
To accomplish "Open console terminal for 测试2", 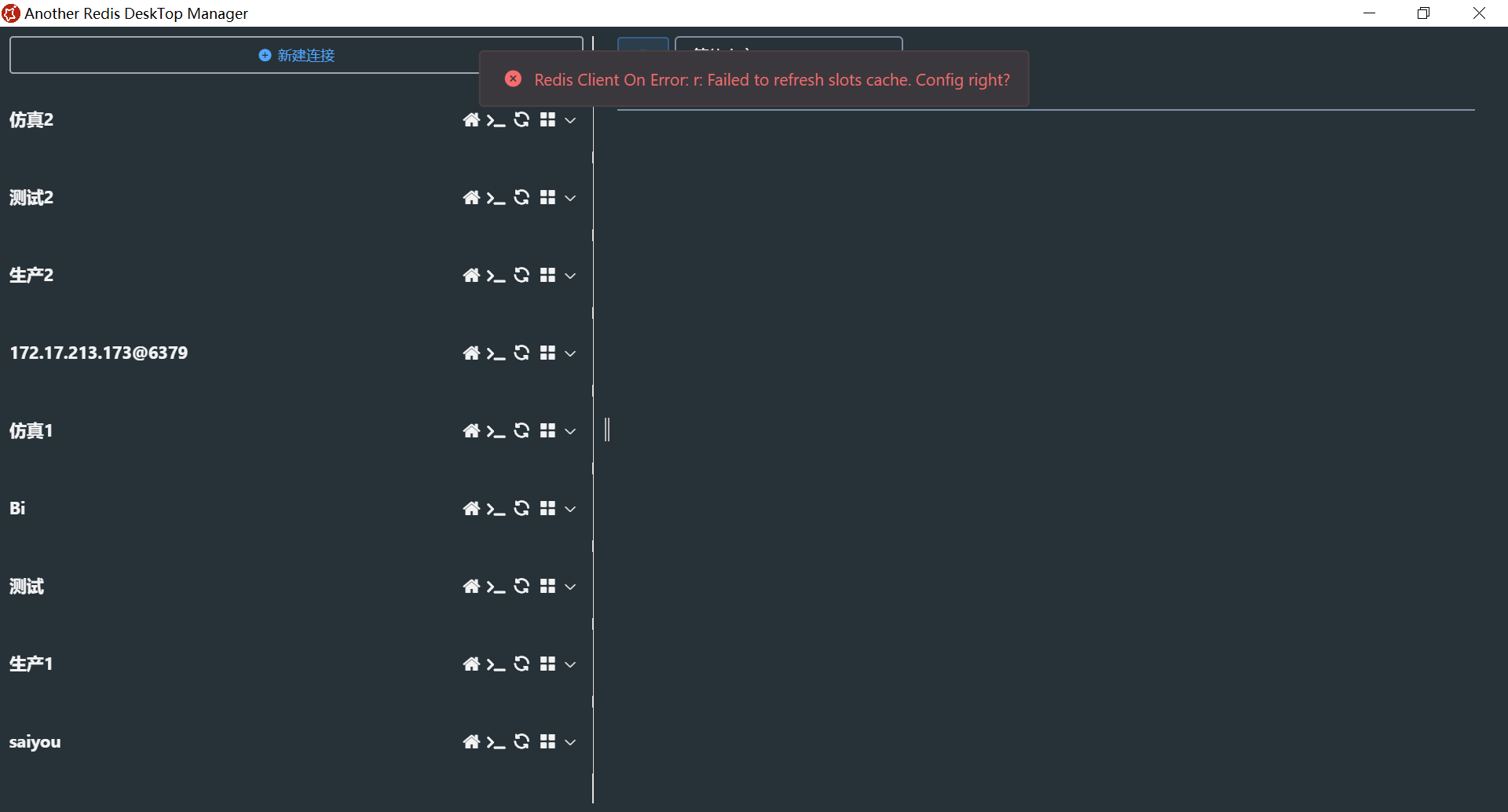I will [496, 198].
